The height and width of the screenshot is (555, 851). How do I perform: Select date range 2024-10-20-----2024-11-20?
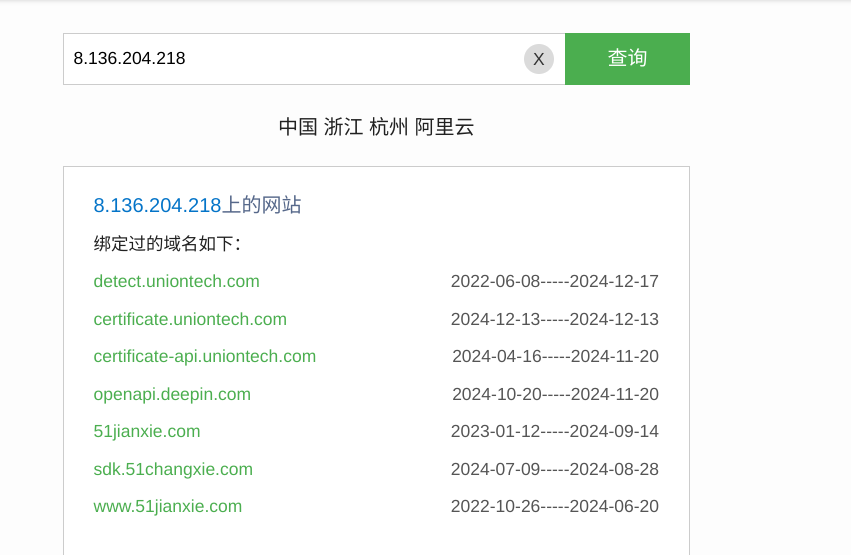pos(555,394)
